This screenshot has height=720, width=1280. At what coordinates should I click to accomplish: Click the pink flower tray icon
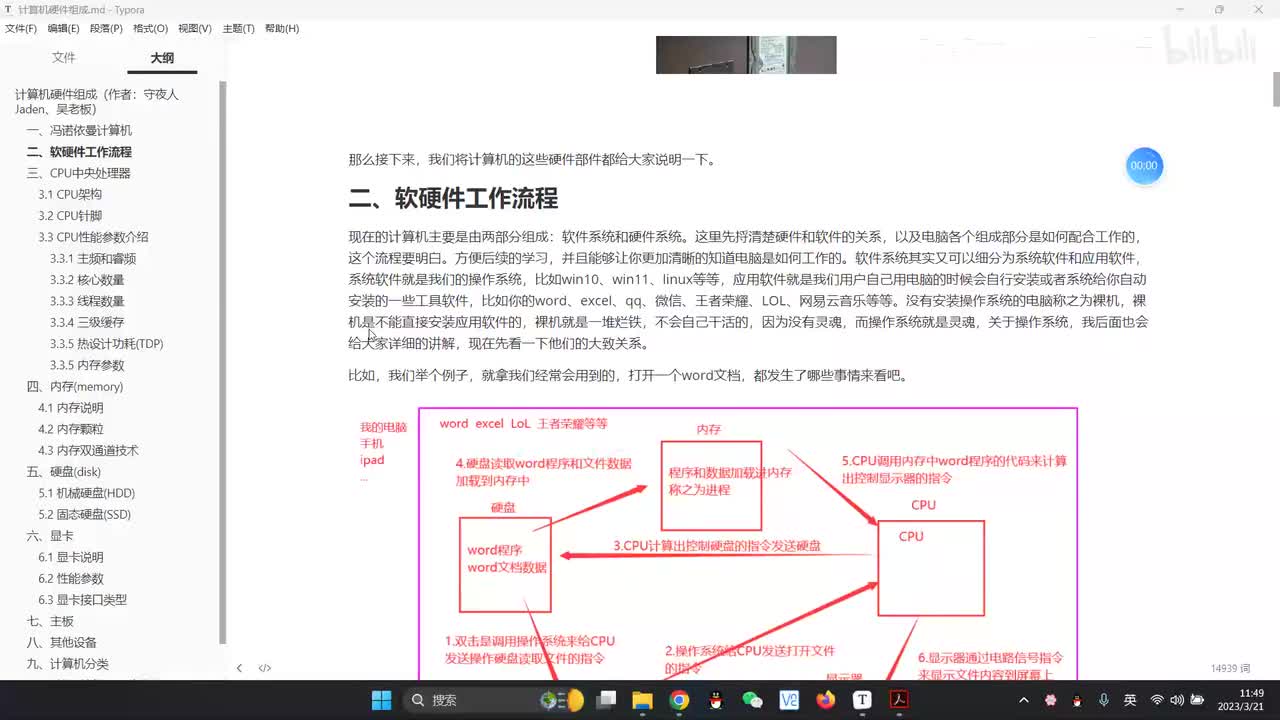1051,700
